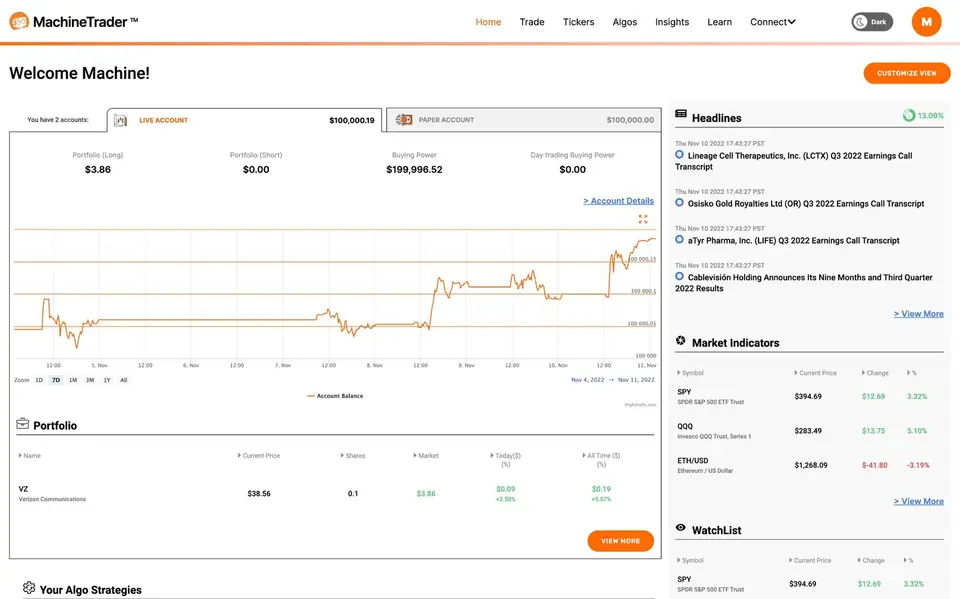960x599 pixels.
Task: Open the Cablevisión Holding results headline
Action: pyautogui.click(x=804, y=282)
